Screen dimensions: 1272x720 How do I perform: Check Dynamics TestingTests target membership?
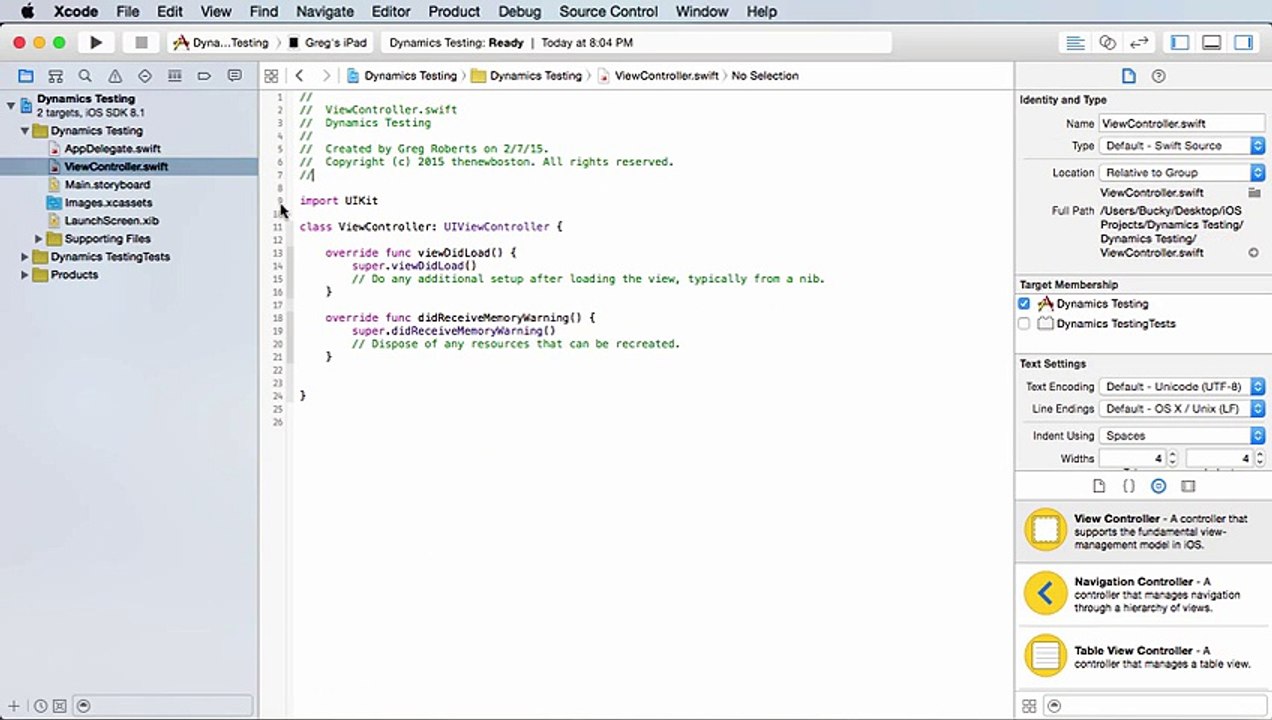(1024, 324)
